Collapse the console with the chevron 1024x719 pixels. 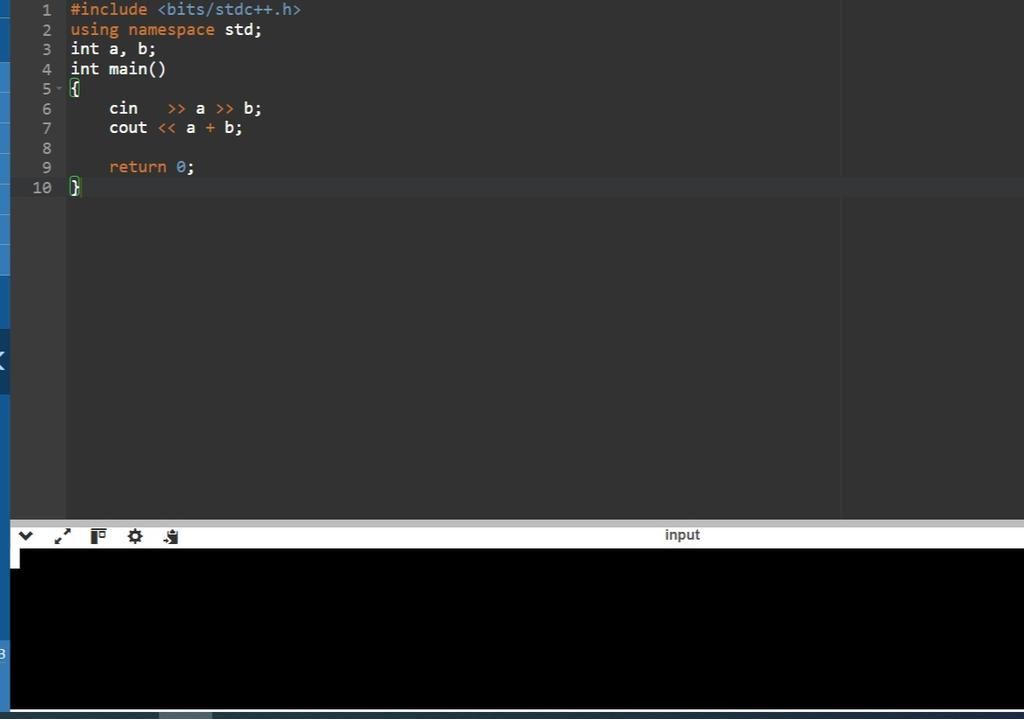pos(25,536)
